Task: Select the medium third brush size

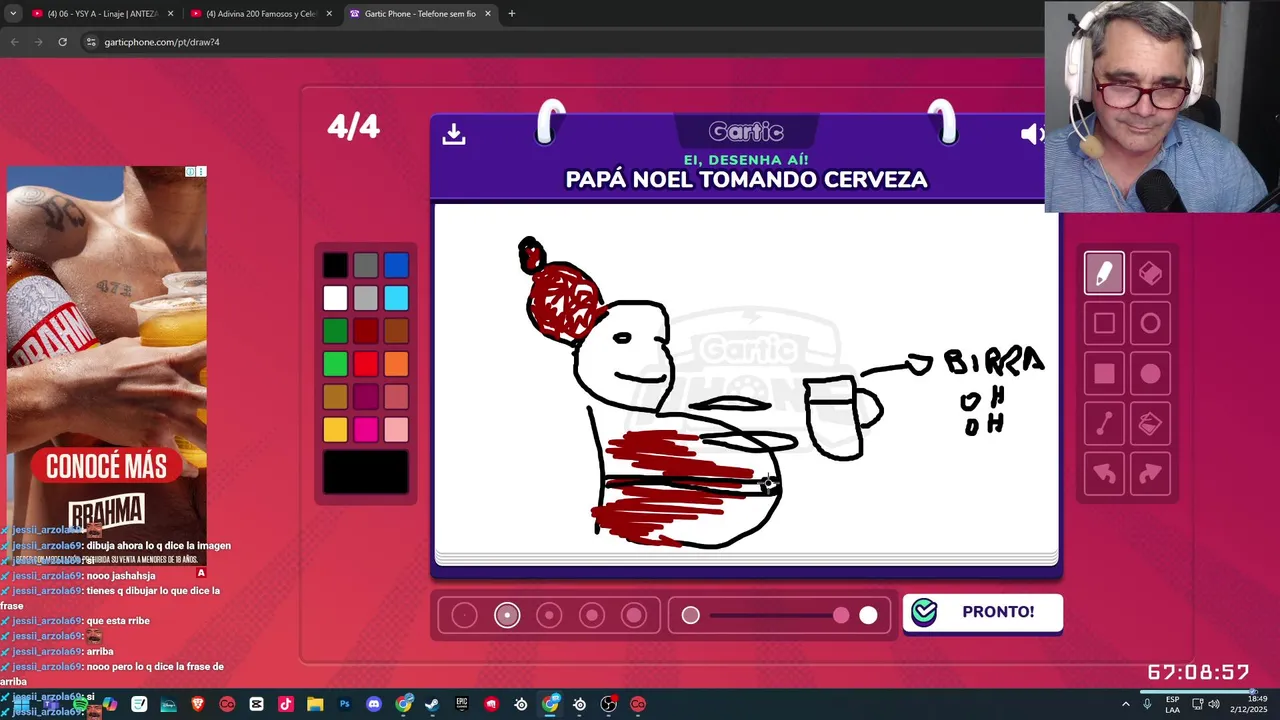Action: [x=549, y=616]
